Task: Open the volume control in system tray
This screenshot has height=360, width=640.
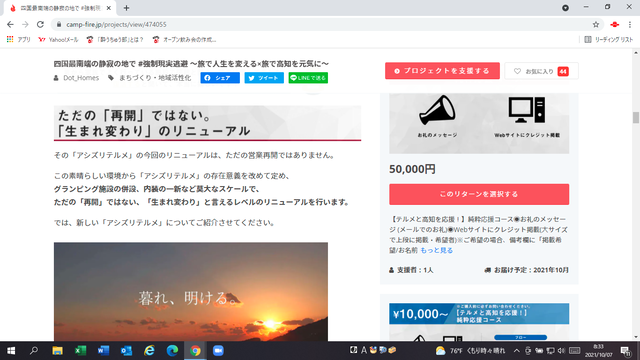Action: pos(561,351)
